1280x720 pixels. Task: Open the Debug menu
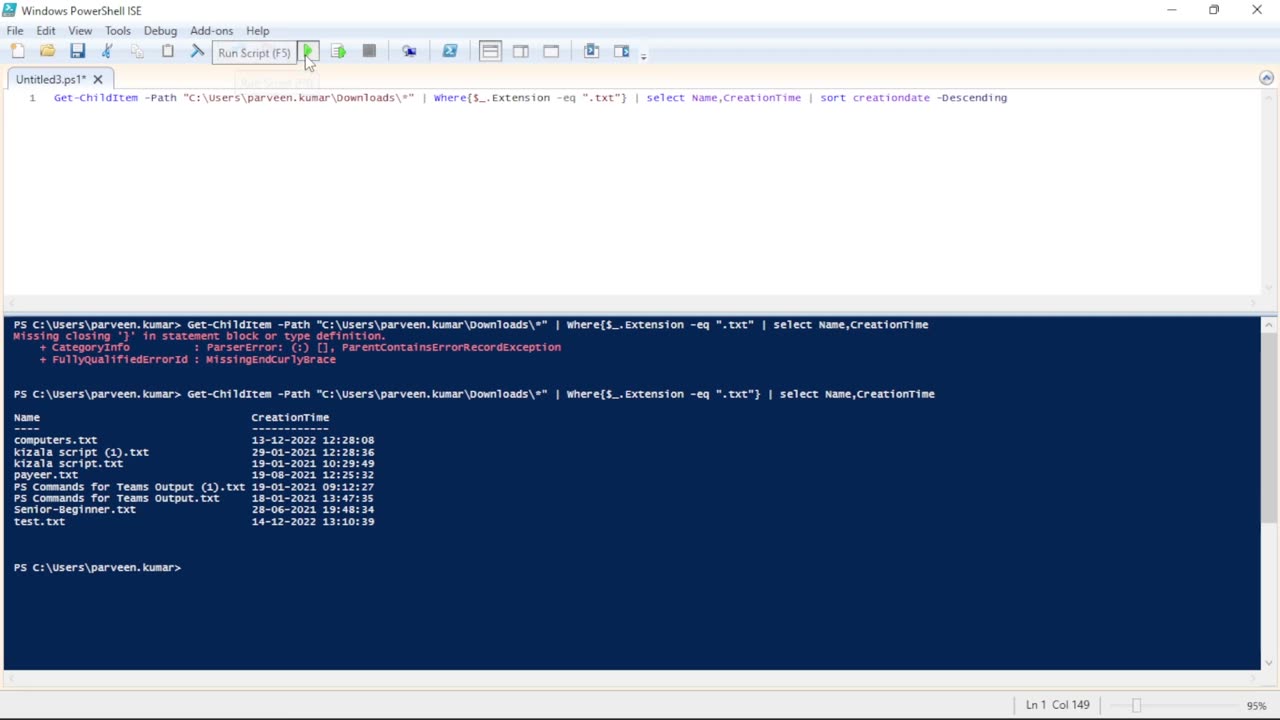(160, 31)
